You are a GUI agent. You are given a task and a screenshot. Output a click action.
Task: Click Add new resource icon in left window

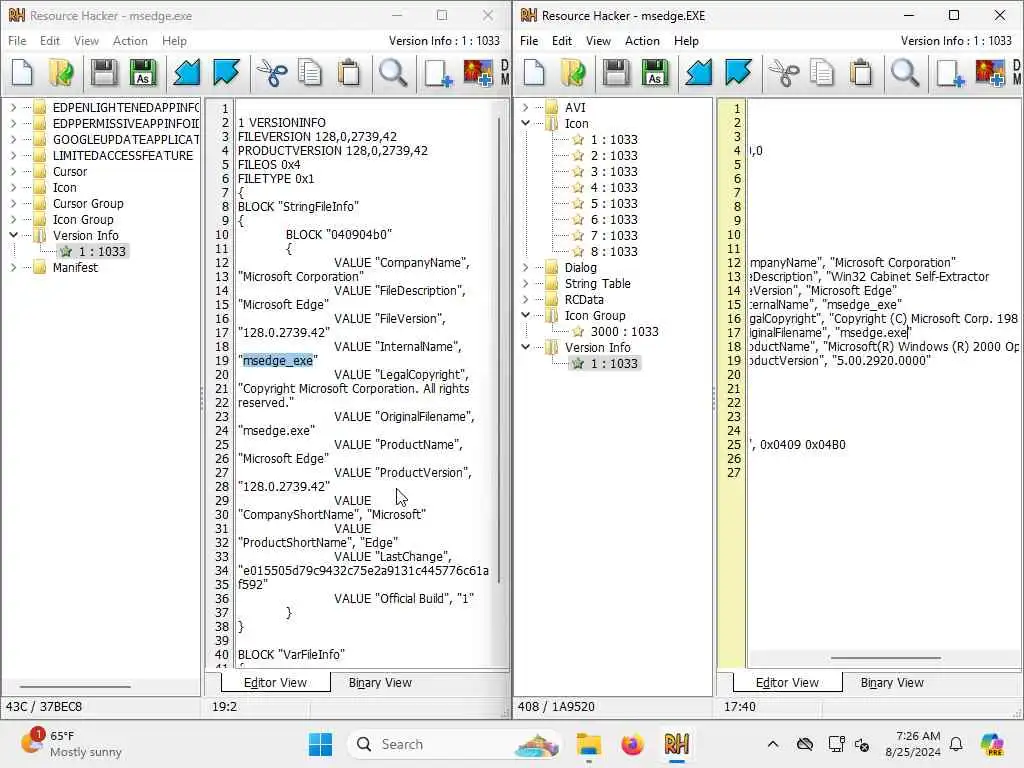[x=438, y=72]
